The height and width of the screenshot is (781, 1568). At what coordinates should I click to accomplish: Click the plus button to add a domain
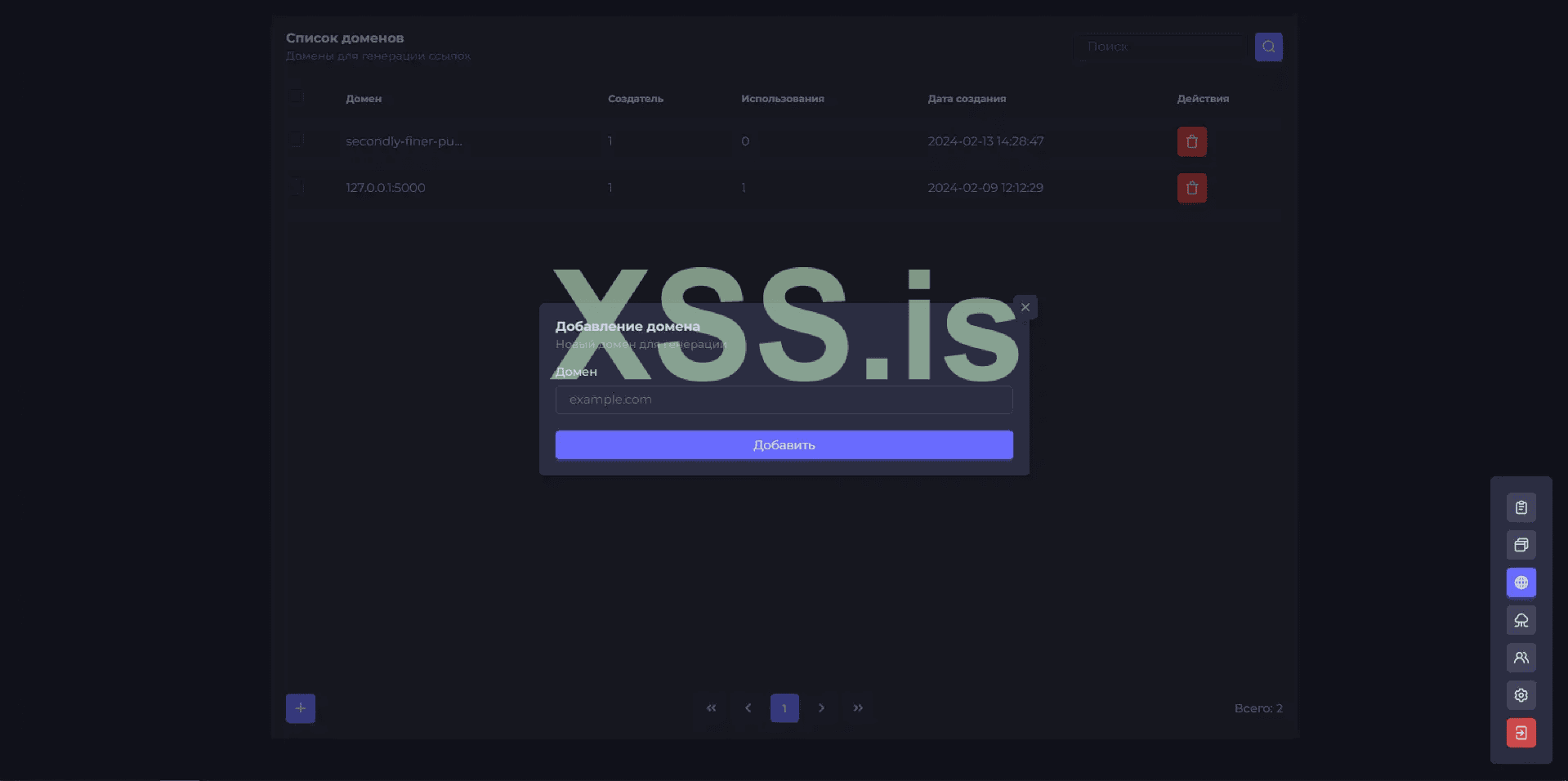pos(300,708)
